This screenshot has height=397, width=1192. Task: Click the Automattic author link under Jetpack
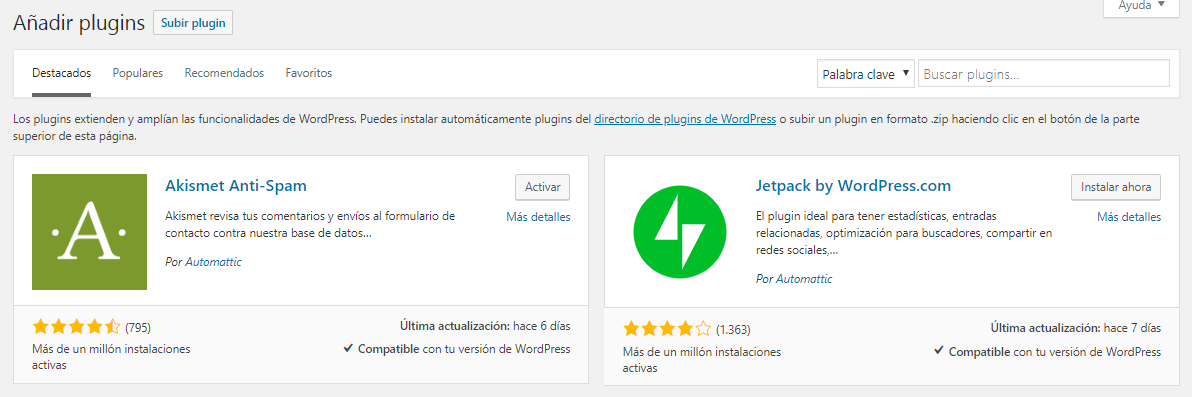[x=804, y=279]
